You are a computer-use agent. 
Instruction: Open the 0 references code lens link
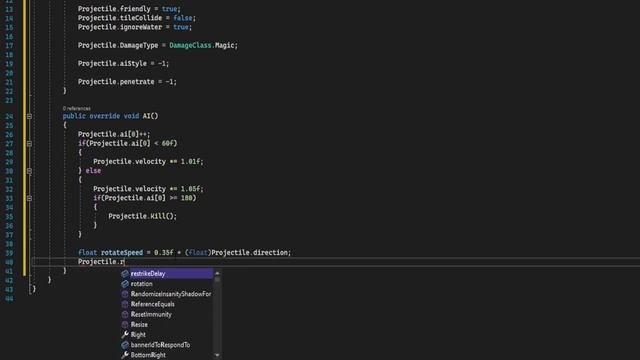77,109
